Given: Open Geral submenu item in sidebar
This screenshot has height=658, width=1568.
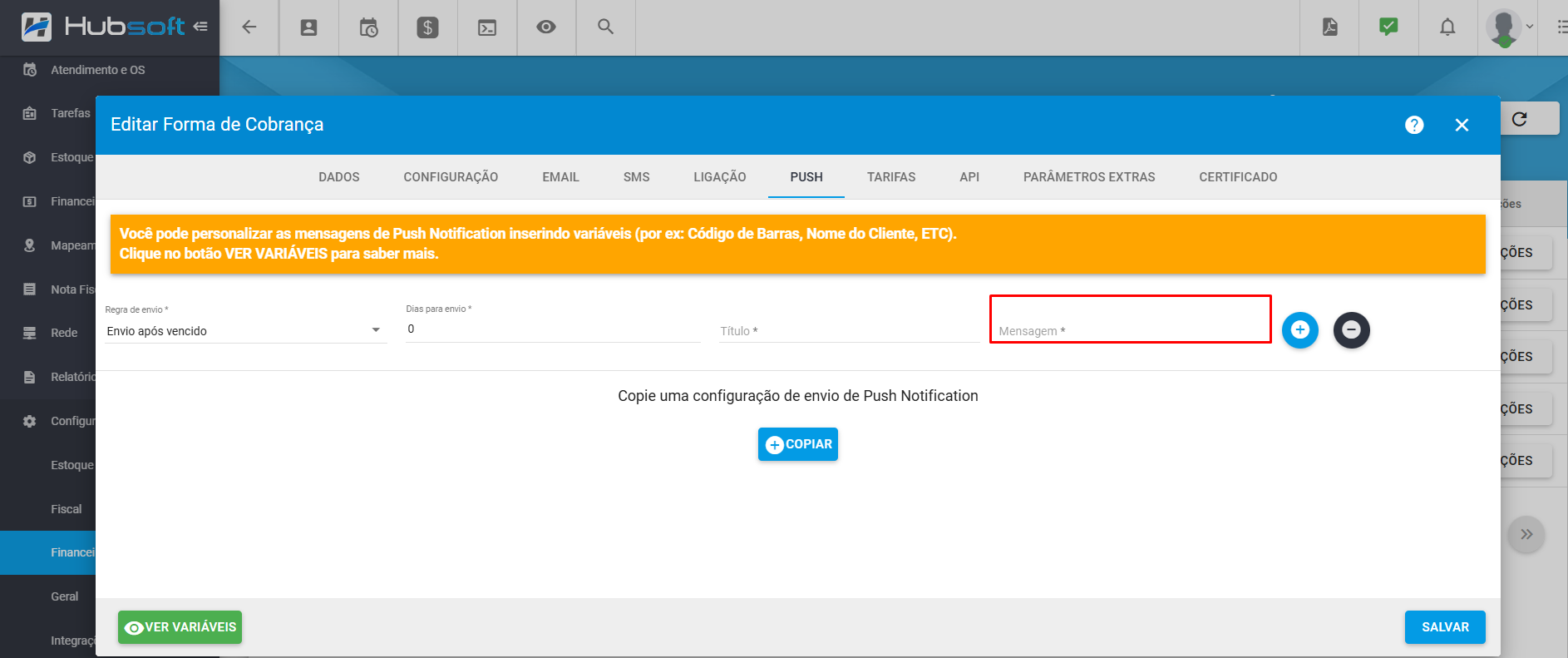Looking at the screenshot, I should (65, 596).
